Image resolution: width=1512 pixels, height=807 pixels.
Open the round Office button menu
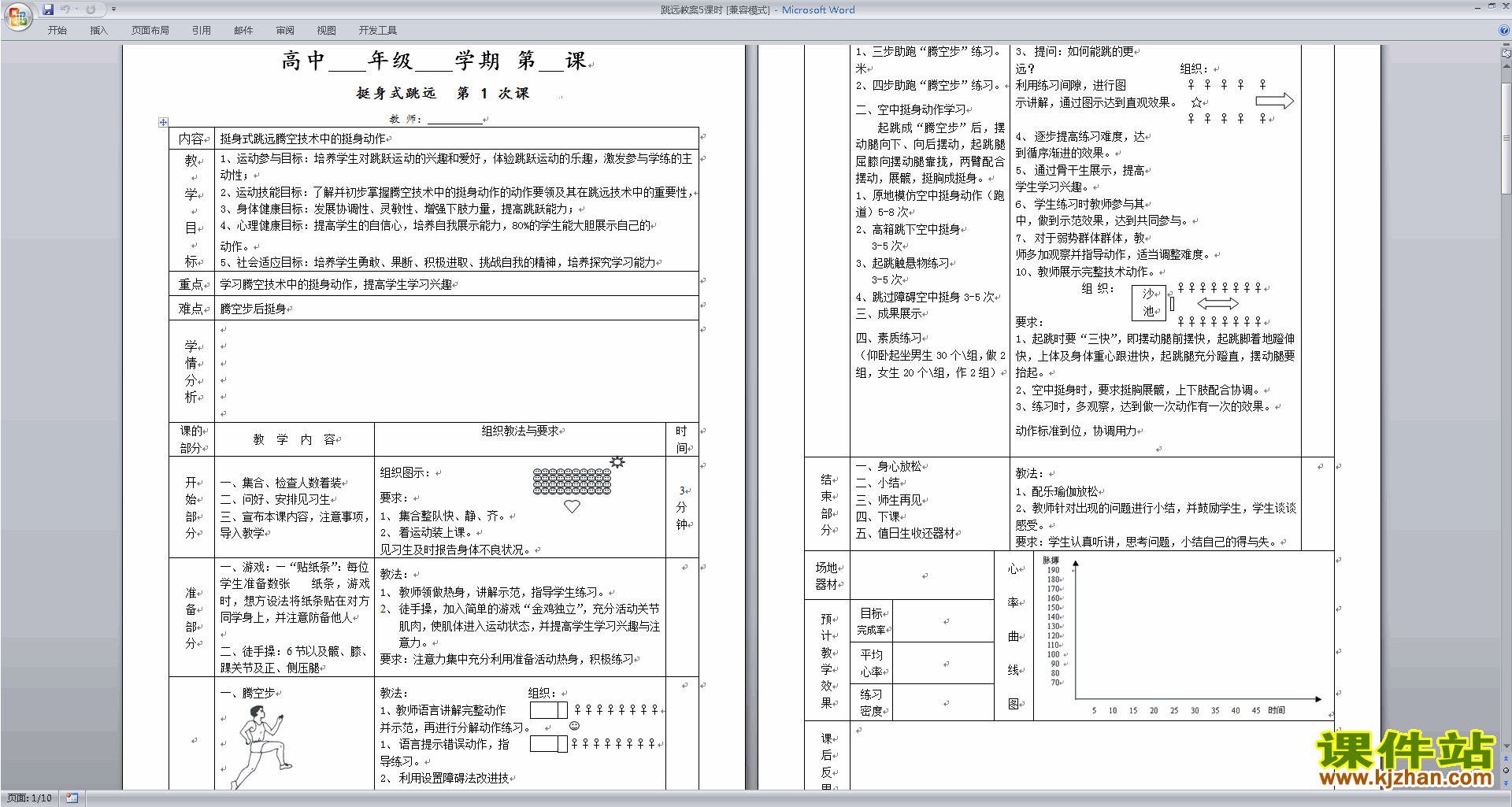click(17, 16)
